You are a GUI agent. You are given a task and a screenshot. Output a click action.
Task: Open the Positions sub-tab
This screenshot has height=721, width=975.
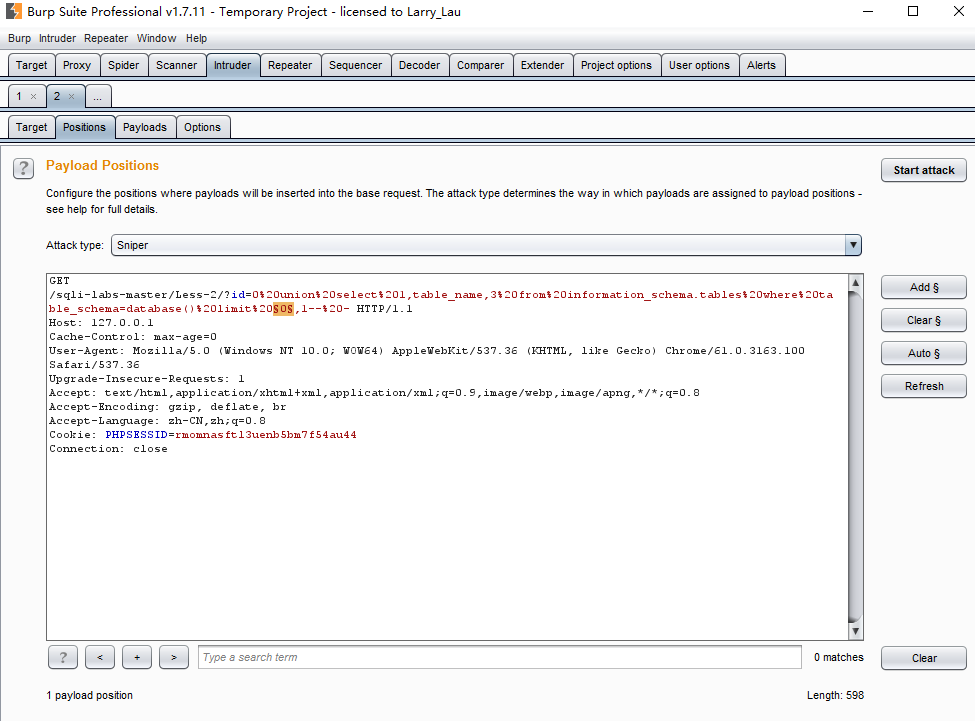(x=85, y=127)
